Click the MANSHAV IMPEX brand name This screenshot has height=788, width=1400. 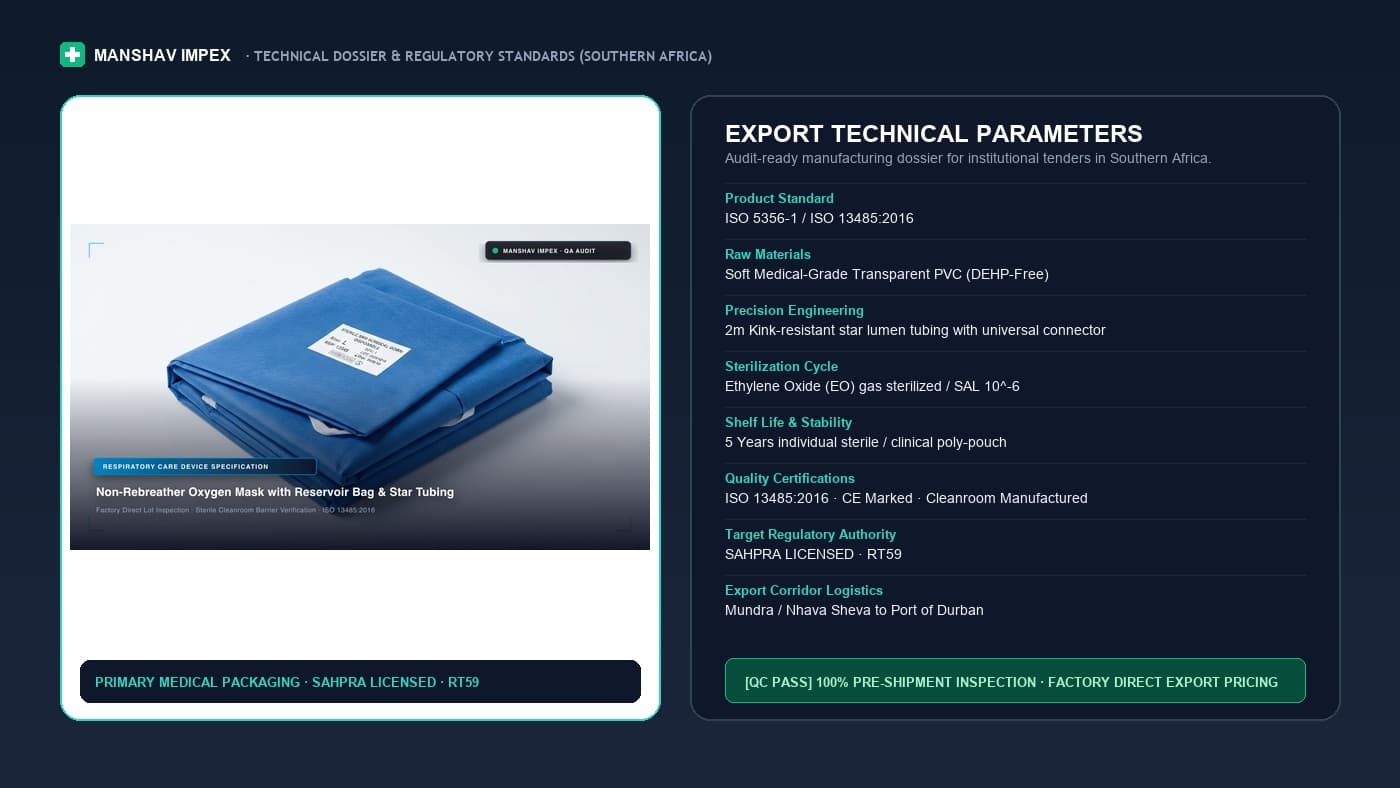(162, 56)
